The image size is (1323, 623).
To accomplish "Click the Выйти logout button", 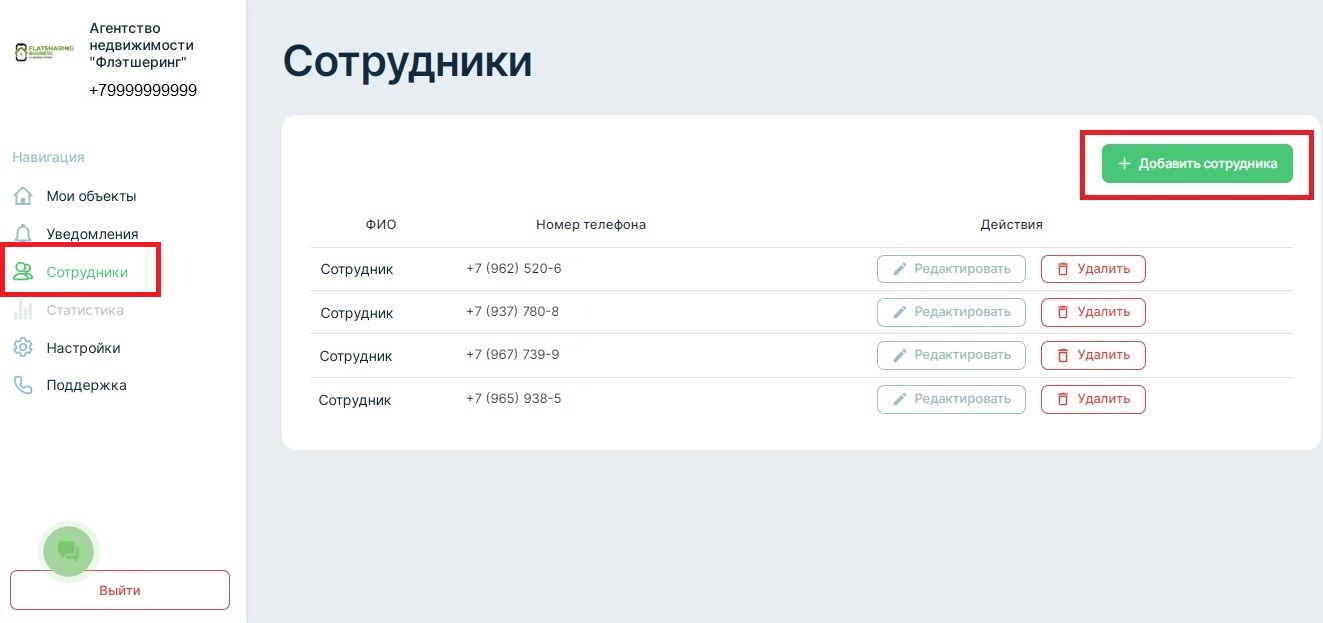I will pos(120,590).
